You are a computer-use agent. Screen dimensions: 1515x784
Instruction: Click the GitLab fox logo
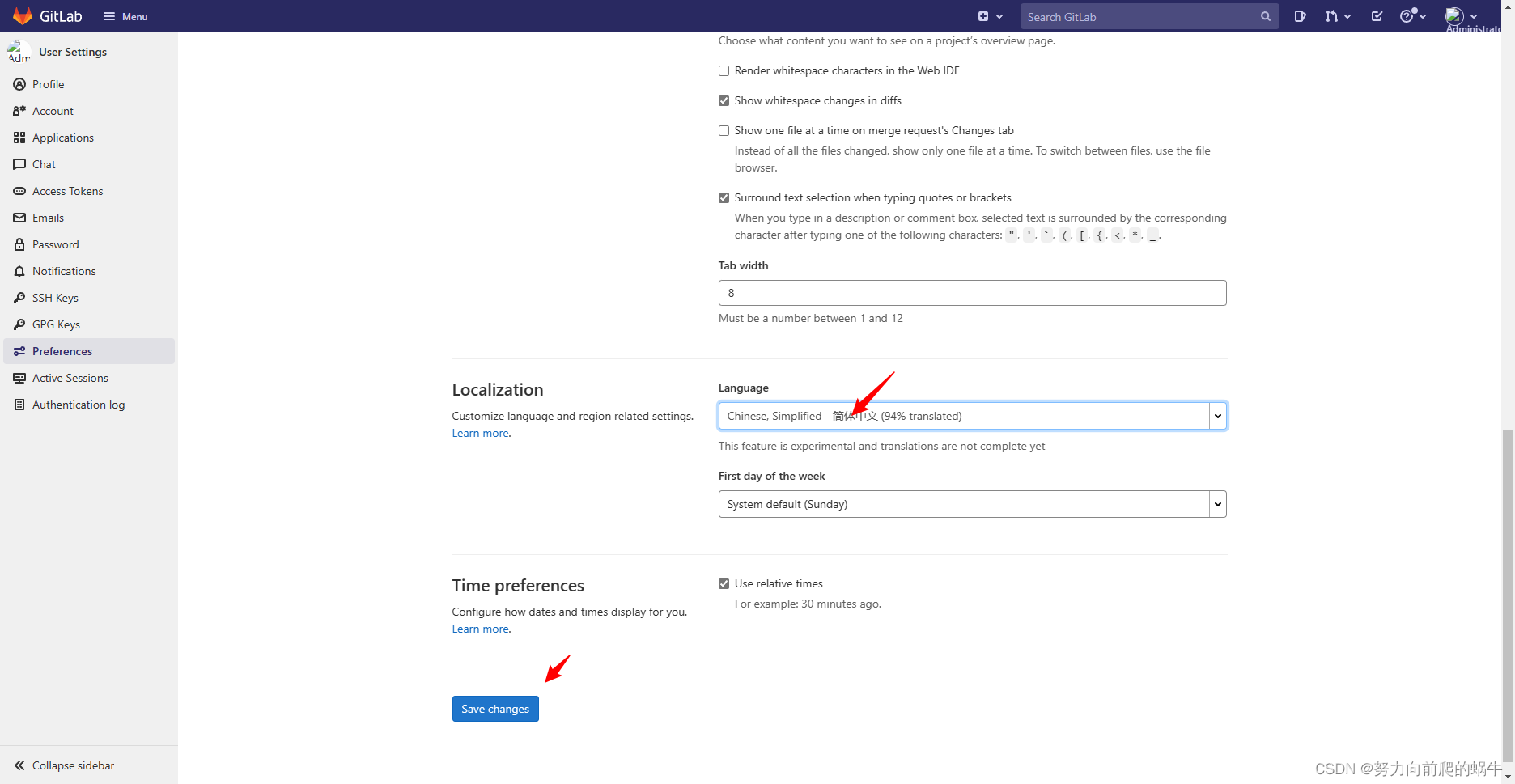click(23, 16)
